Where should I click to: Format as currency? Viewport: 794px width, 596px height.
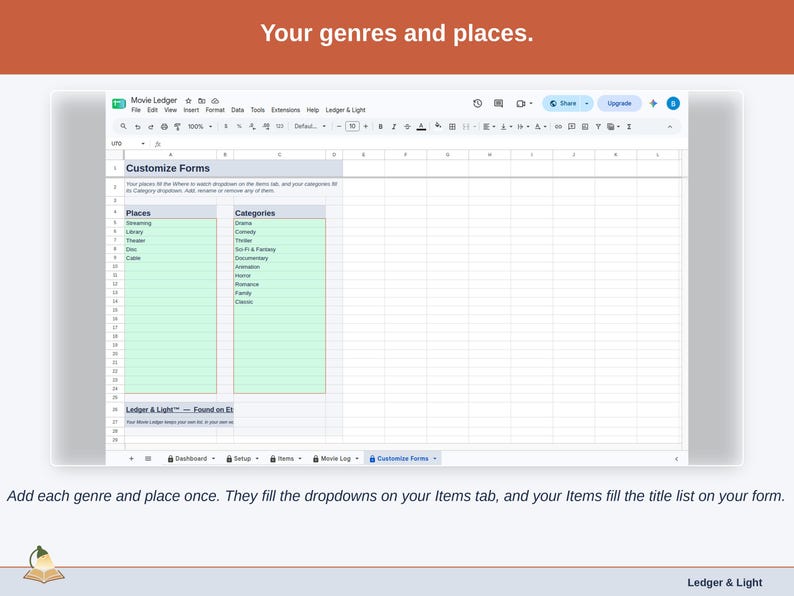coord(226,127)
